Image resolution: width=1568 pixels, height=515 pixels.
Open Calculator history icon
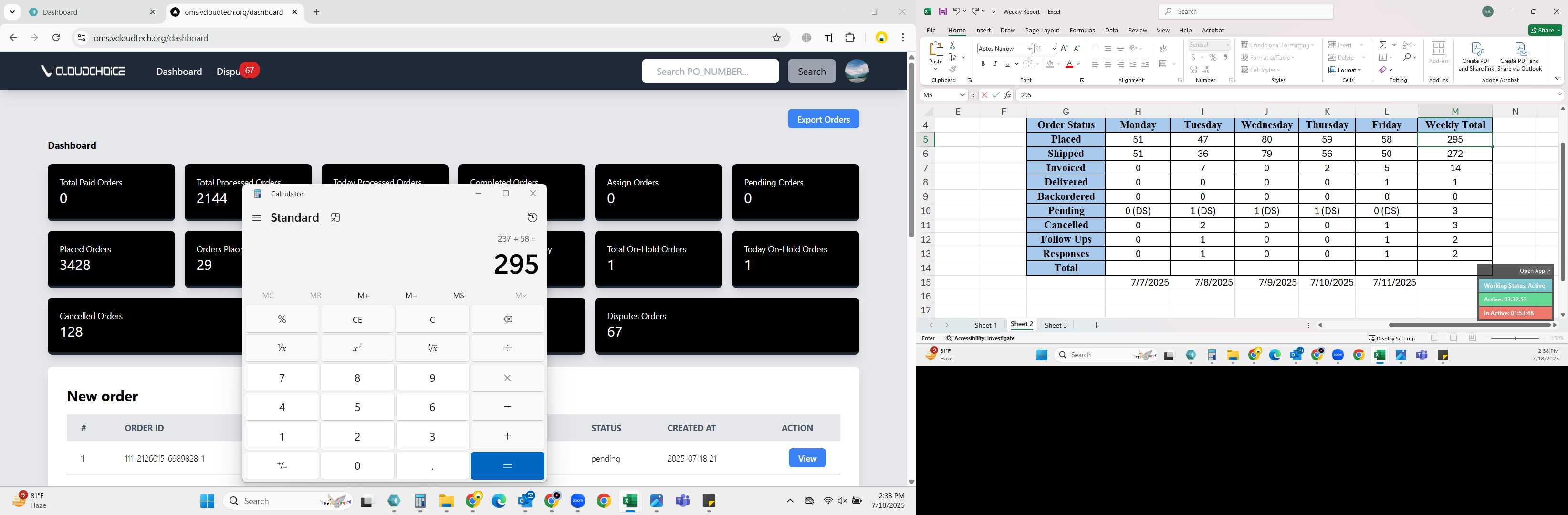532,217
